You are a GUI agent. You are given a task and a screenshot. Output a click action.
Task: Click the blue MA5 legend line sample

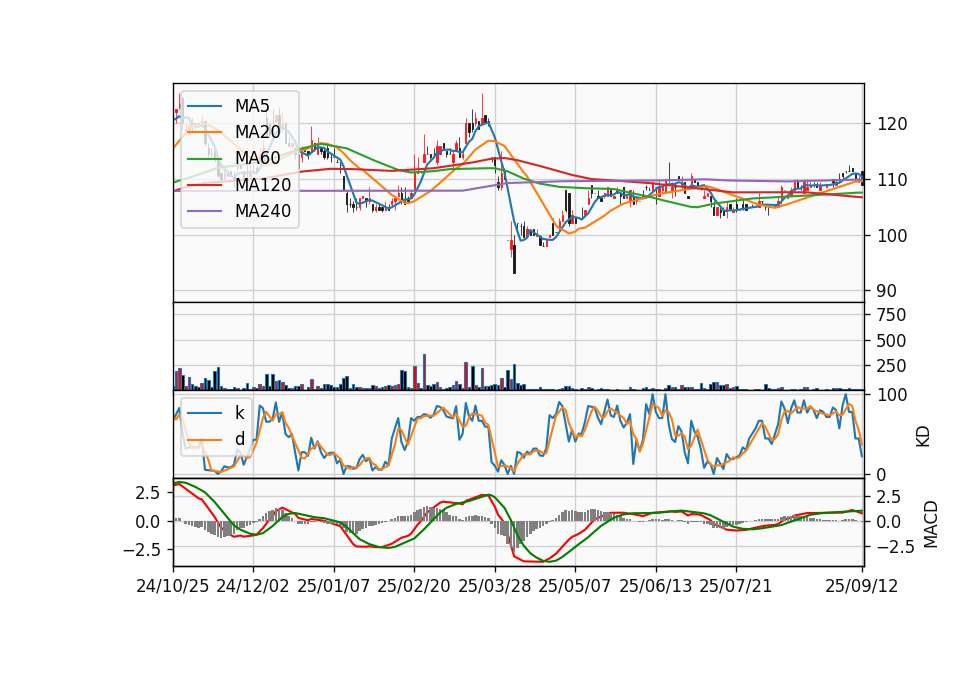204,106
